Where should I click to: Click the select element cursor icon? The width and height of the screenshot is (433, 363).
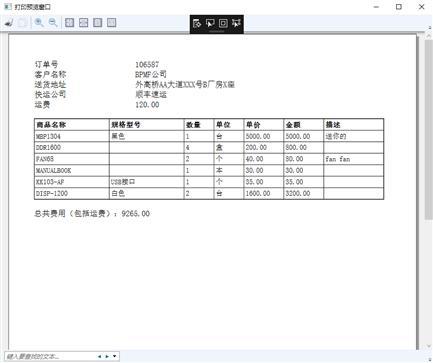210,23
